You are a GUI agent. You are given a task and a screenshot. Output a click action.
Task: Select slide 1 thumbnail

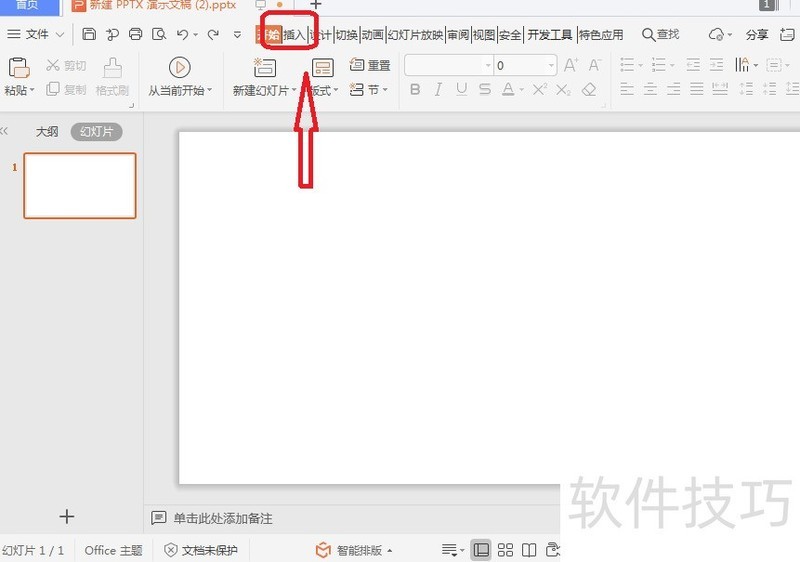80,186
